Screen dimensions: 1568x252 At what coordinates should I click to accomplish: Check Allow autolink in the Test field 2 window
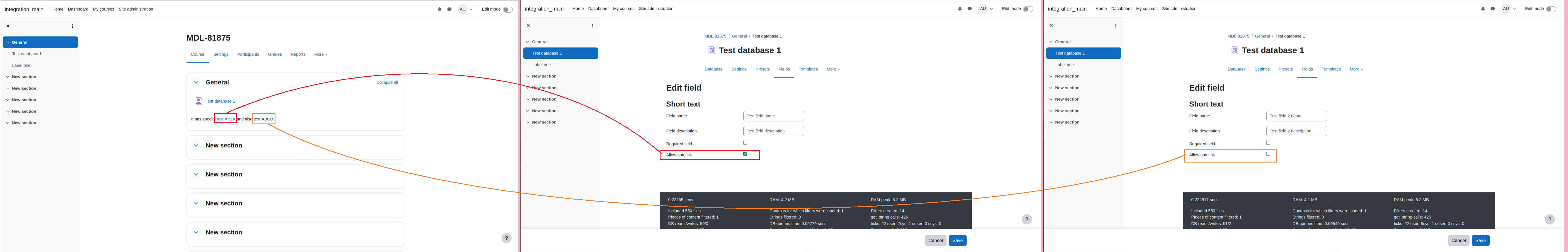click(x=1269, y=154)
